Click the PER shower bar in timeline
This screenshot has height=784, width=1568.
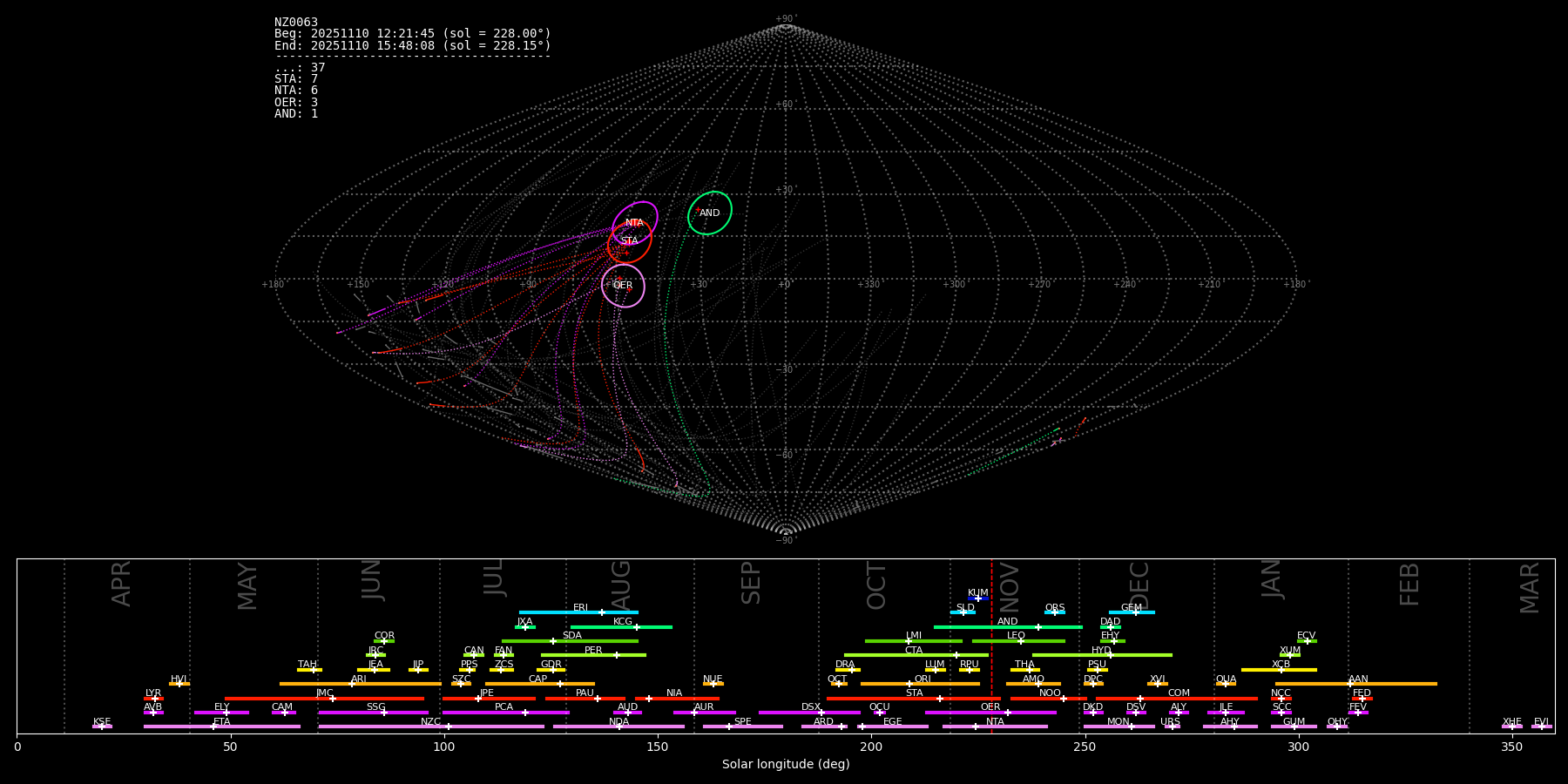[593, 655]
